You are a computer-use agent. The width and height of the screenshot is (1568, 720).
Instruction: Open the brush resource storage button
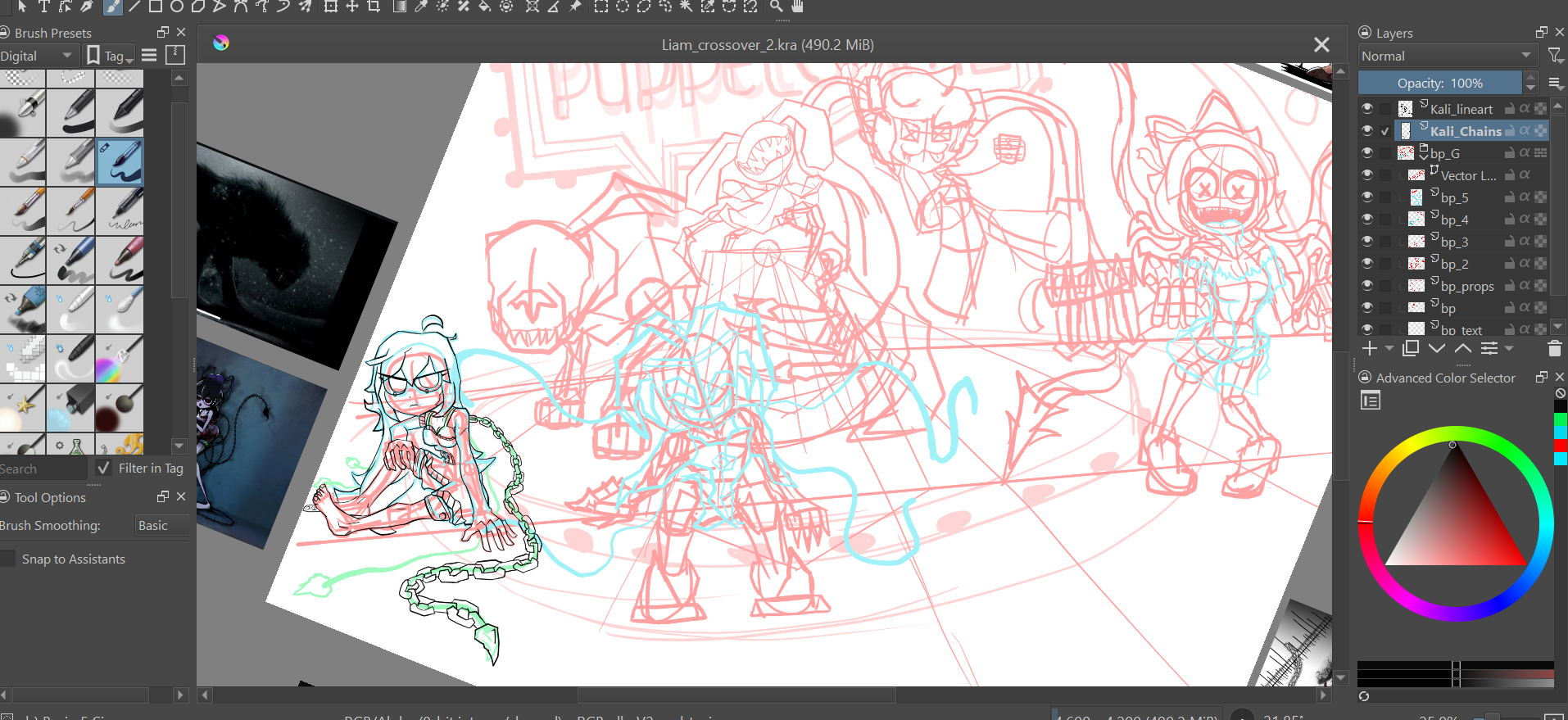(175, 55)
